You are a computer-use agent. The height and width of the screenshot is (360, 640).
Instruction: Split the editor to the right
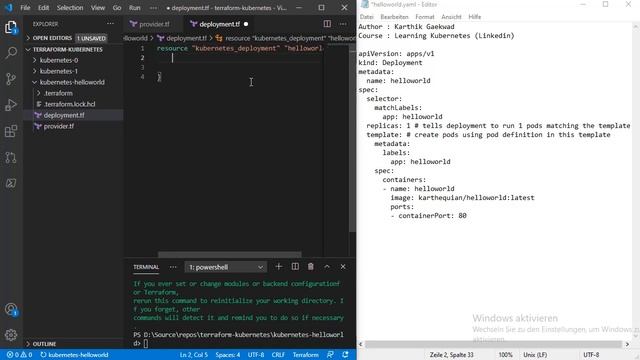tap(327, 24)
